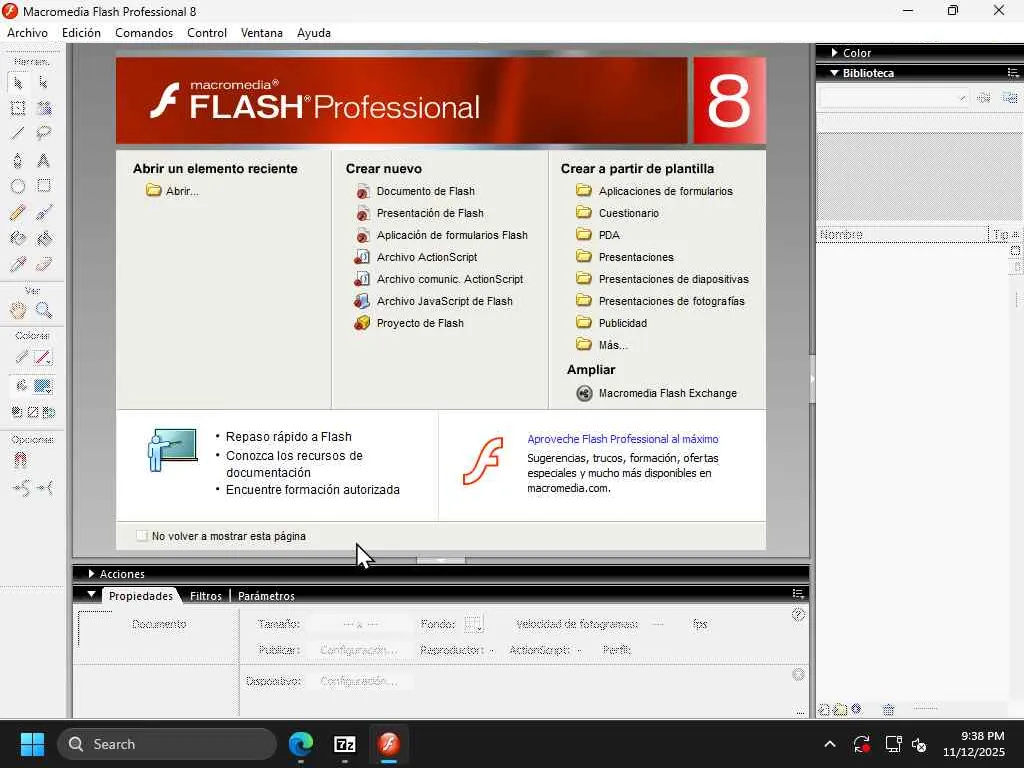Select the Pencil tool

(18, 212)
